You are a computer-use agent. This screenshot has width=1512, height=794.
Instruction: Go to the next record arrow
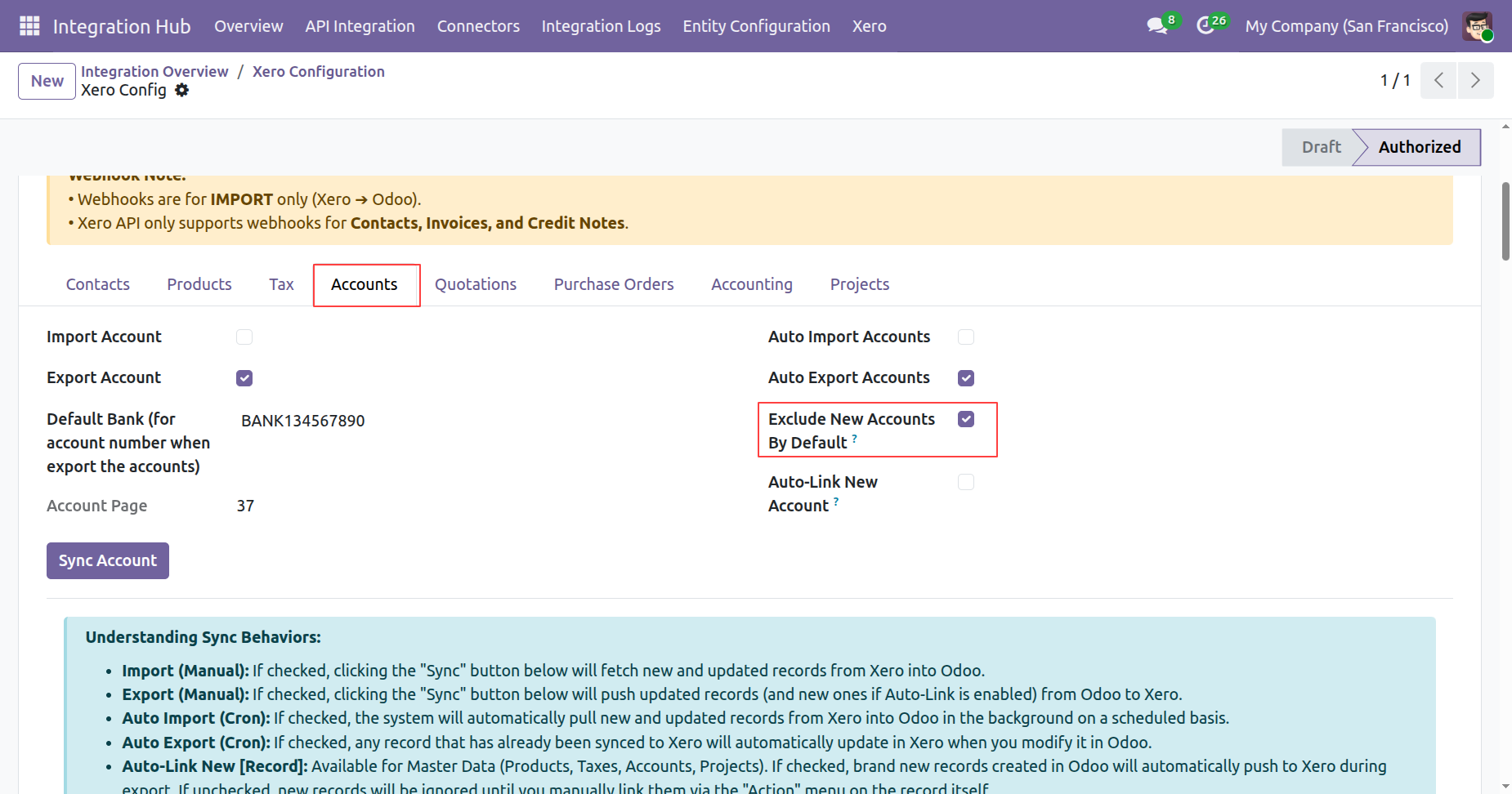[x=1475, y=80]
